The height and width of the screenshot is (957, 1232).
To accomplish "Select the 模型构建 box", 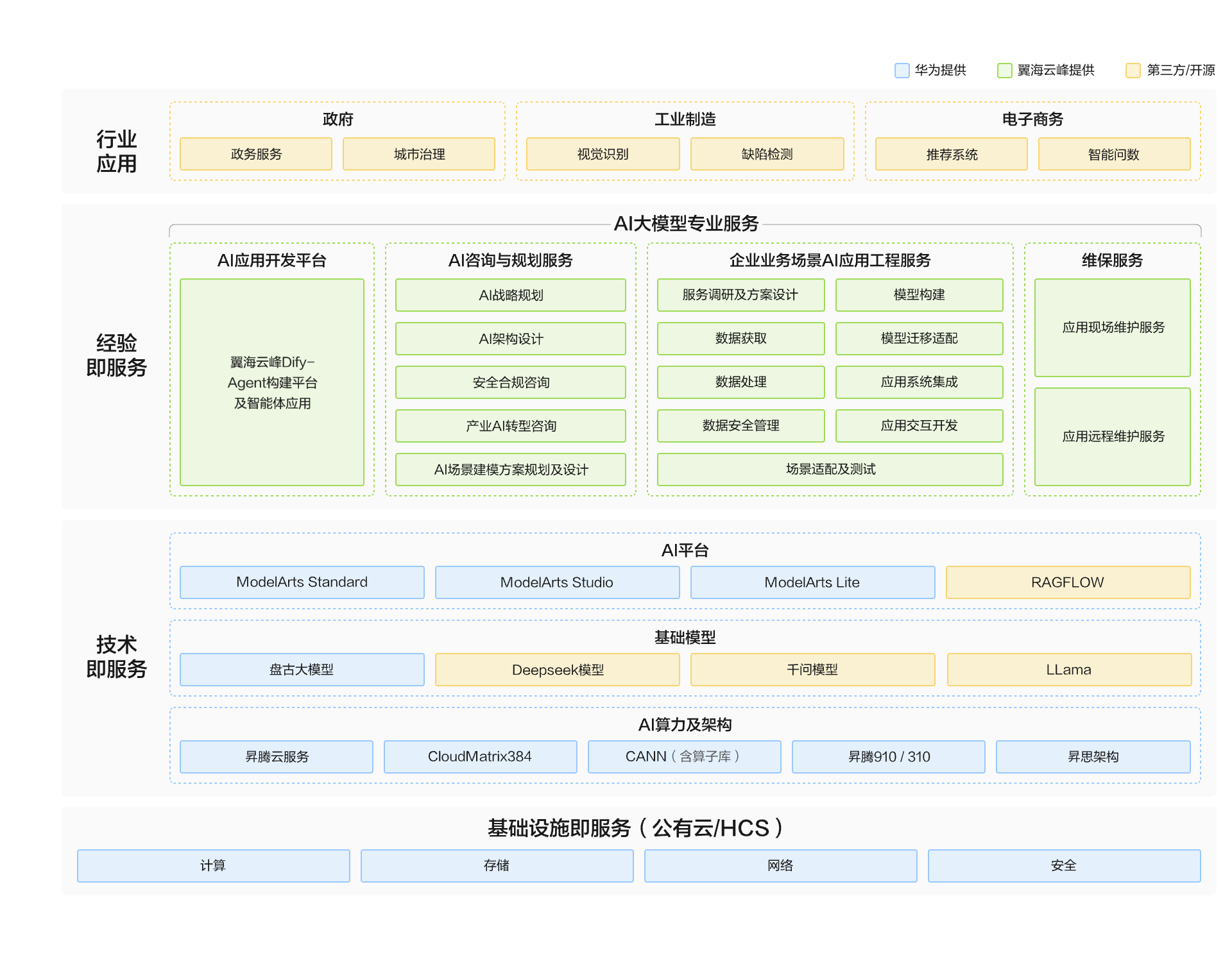I will point(920,295).
